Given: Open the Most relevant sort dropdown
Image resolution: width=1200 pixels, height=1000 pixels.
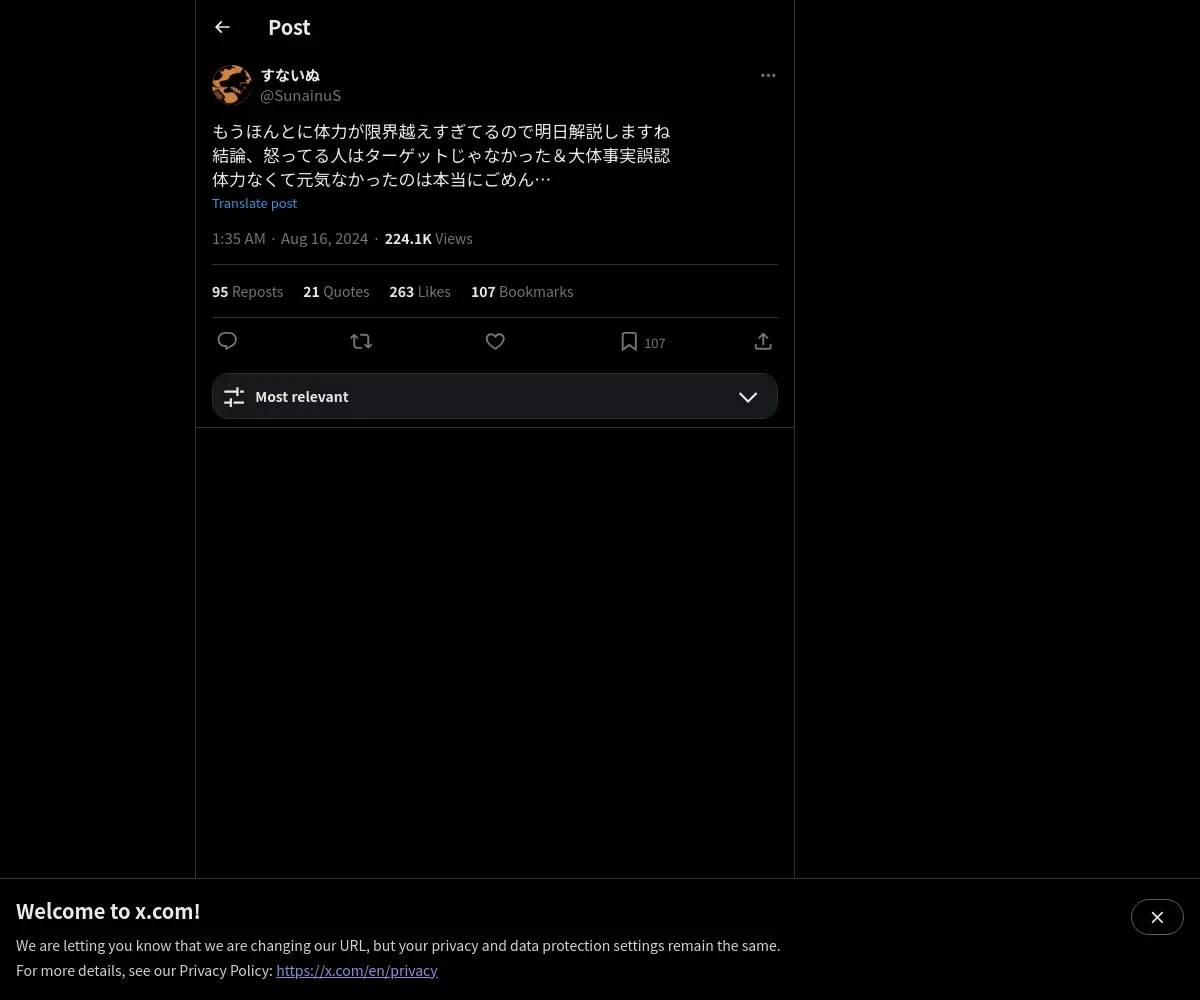Looking at the screenshot, I should coord(495,396).
